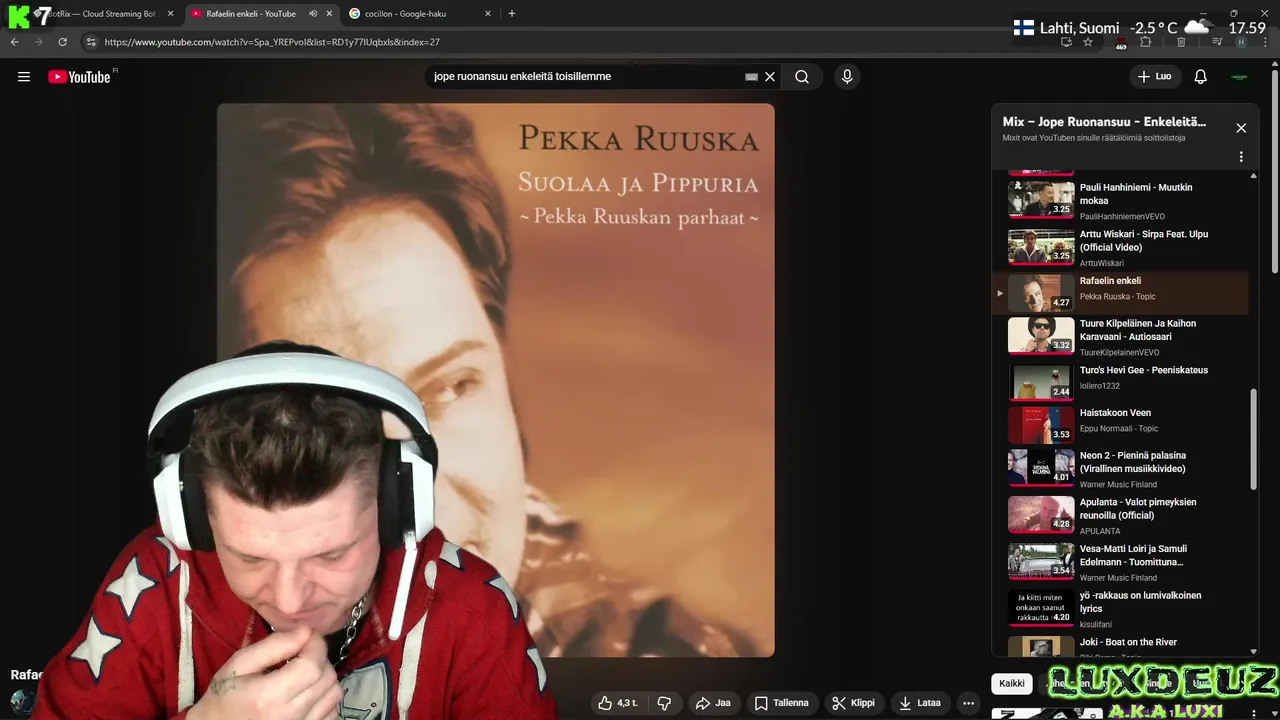The image size is (1280, 720).
Task: Like the video with thumbs up
Action: [x=619, y=703]
